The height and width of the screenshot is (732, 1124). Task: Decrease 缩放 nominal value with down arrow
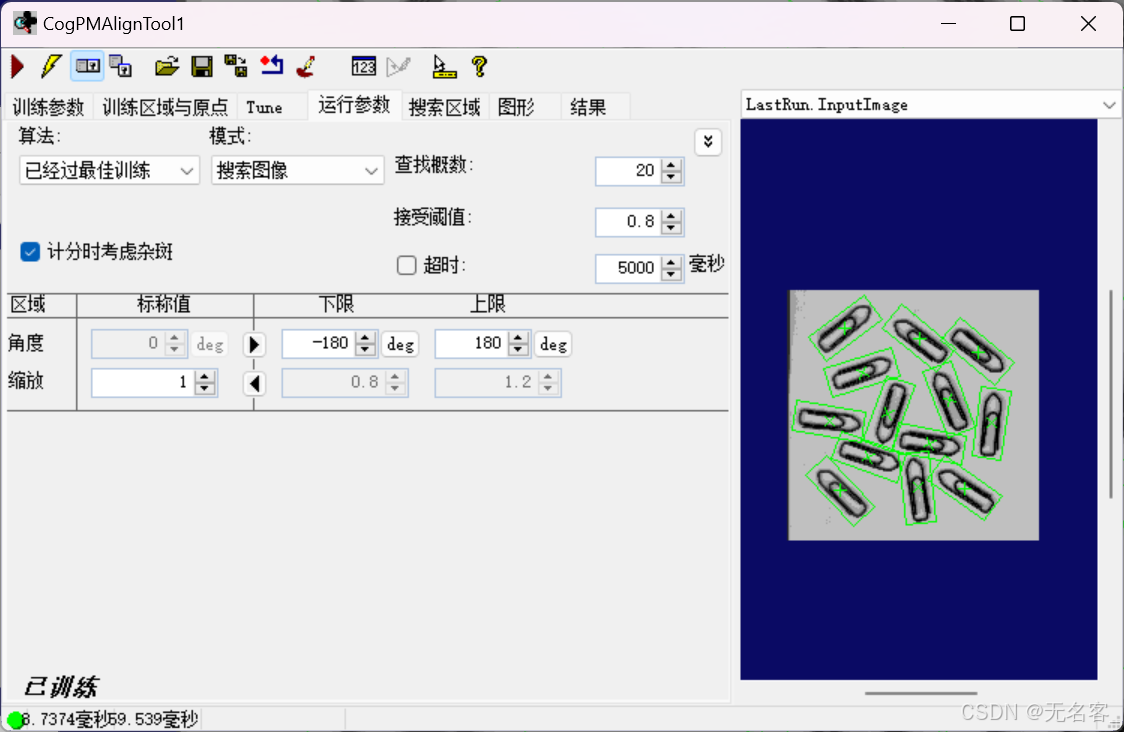205,389
